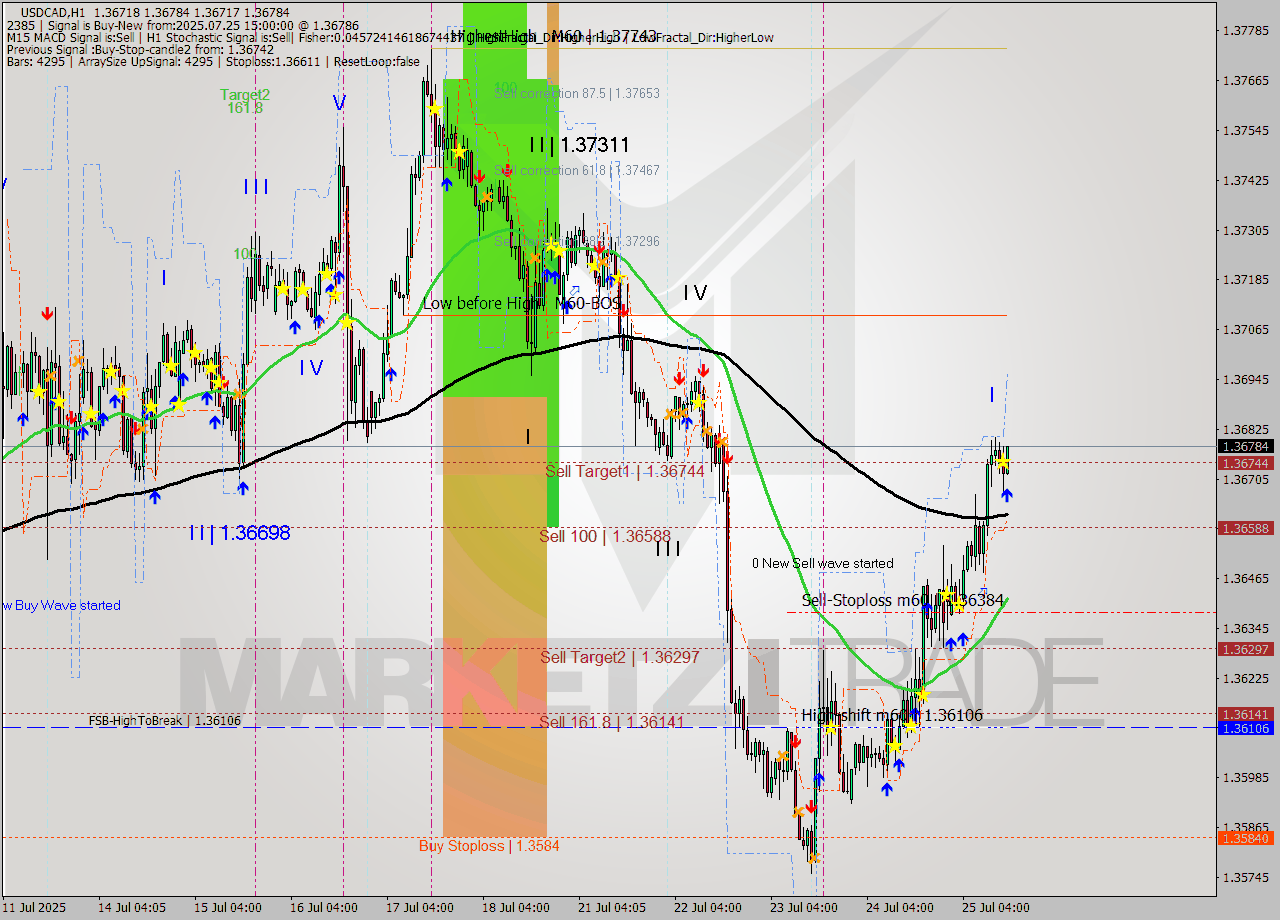
Task: Click the red down arrow near the 11 Jul highs
Action: 48,312
